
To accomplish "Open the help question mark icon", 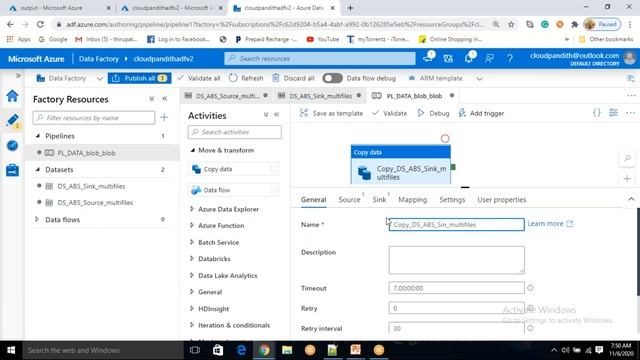I will pyautogui.click(x=510, y=59).
